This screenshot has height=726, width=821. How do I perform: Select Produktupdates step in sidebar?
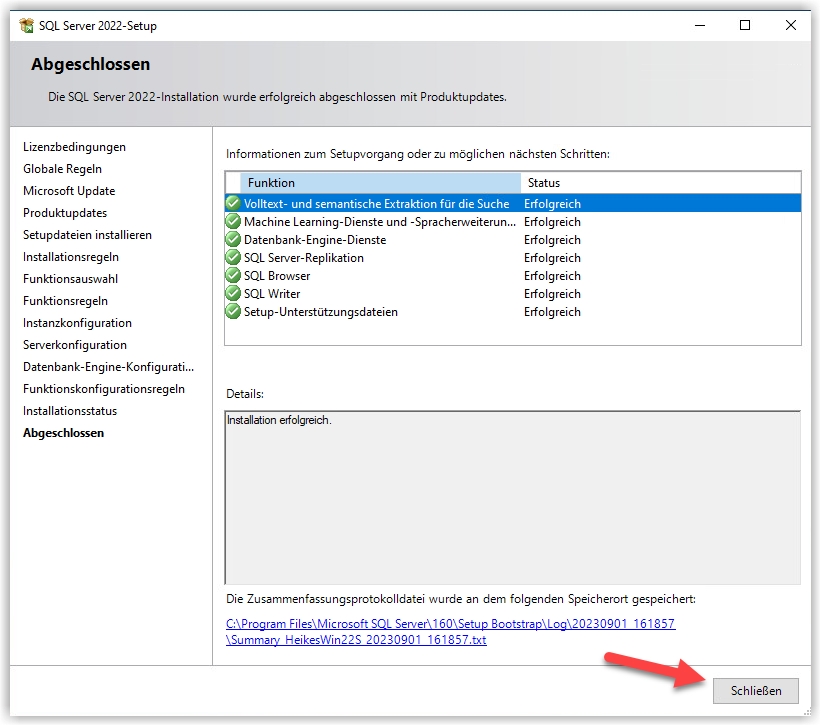65,213
